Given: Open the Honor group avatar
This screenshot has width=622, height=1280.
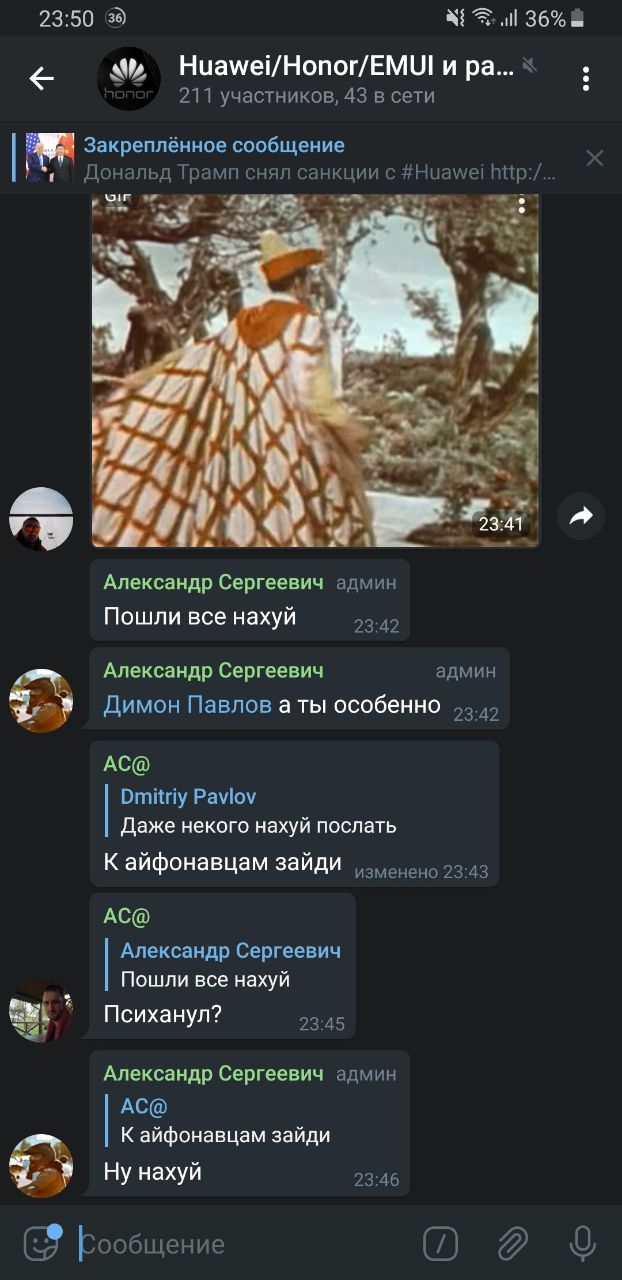Looking at the screenshot, I should (128, 78).
